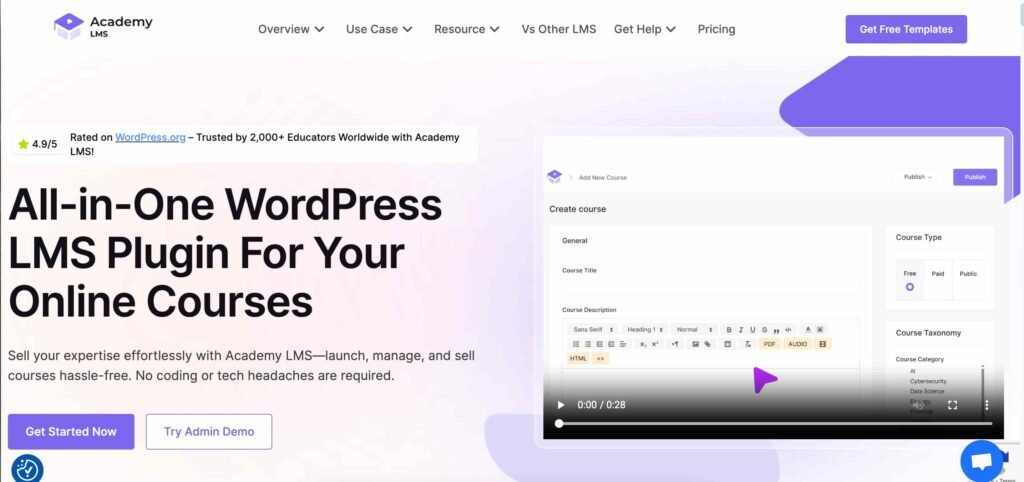Open the Sans Serif font dropdown
The width and height of the screenshot is (1024, 482).
593,330
